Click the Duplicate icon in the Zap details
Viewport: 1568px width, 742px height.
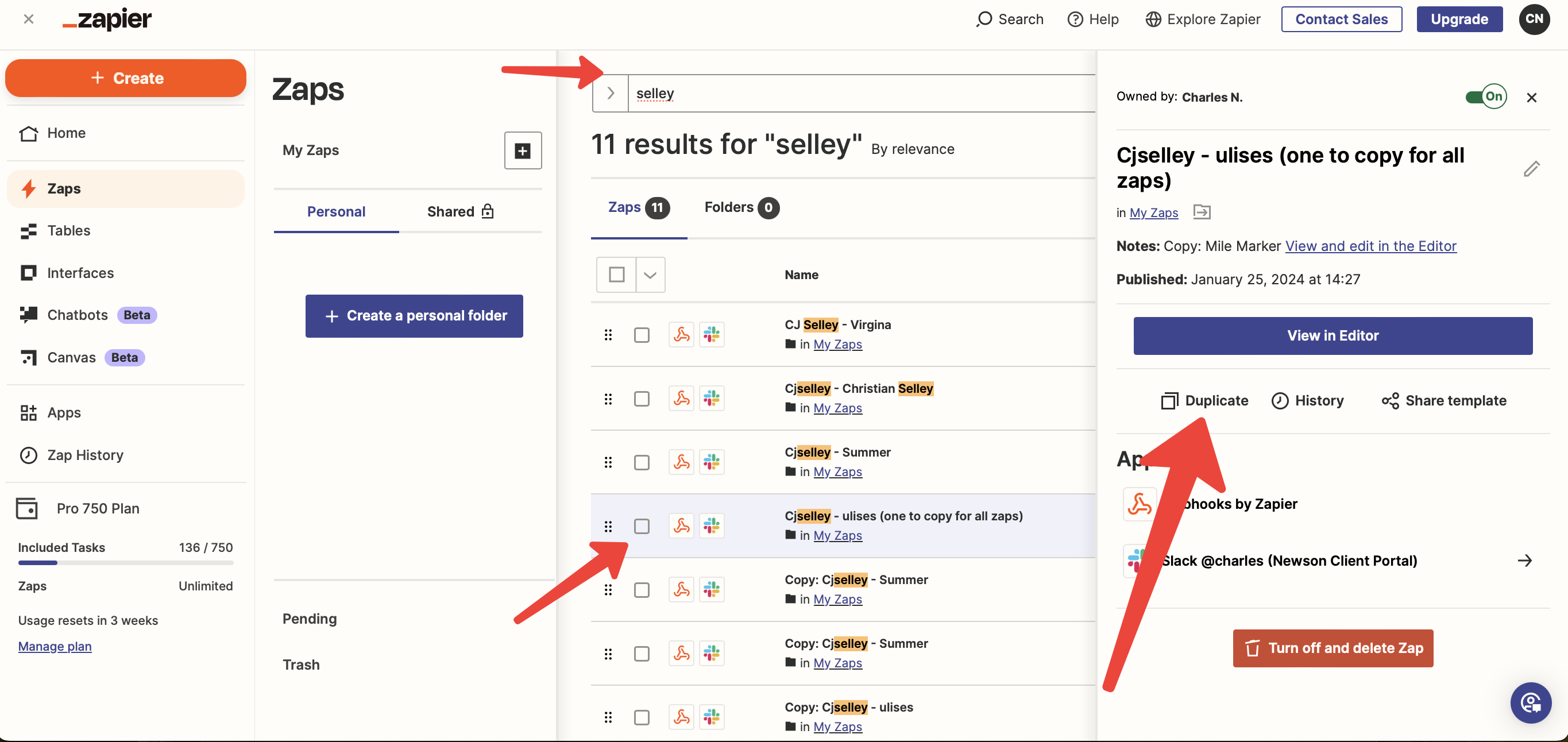point(1169,400)
